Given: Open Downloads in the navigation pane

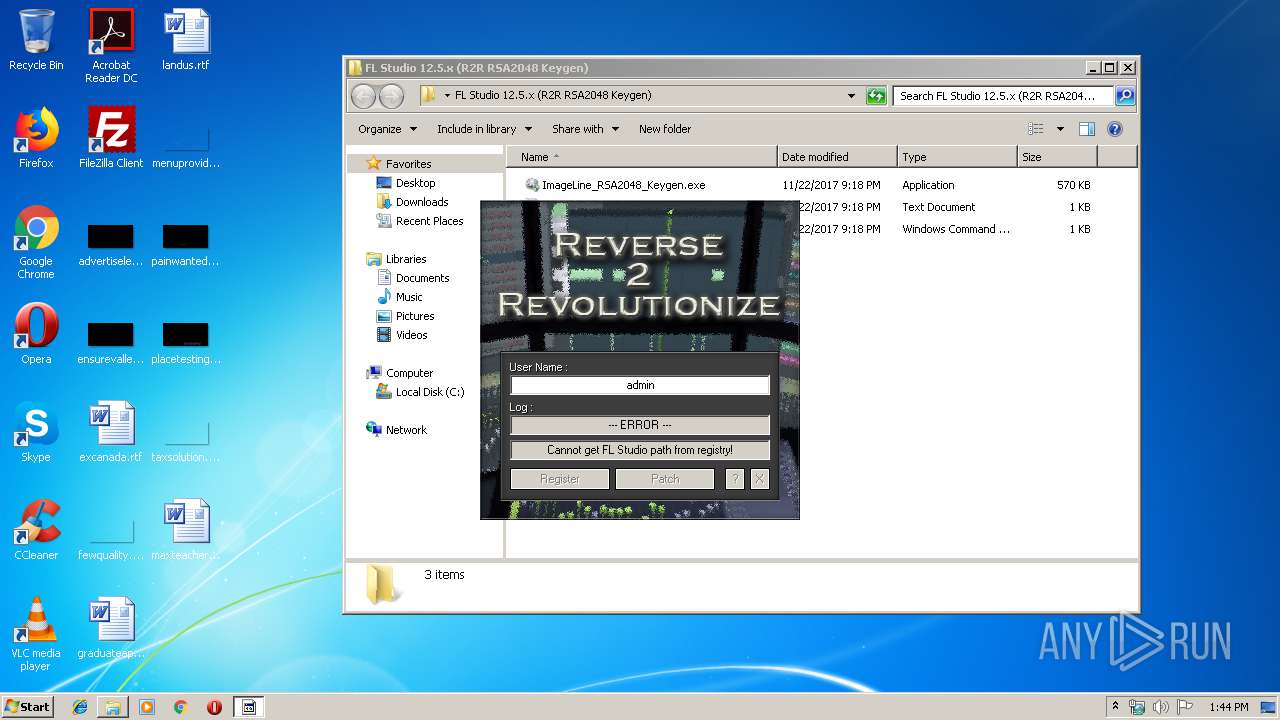Looking at the screenshot, I should pyautogui.click(x=421, y=202).
